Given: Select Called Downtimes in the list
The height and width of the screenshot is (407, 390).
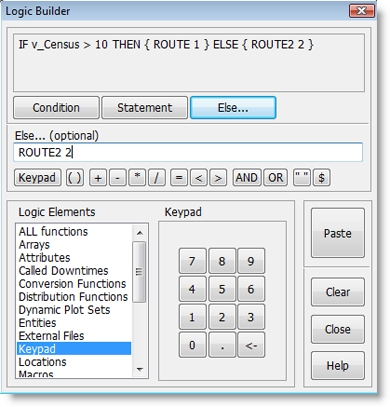Looking at the screenshot, I should (74, 270).
